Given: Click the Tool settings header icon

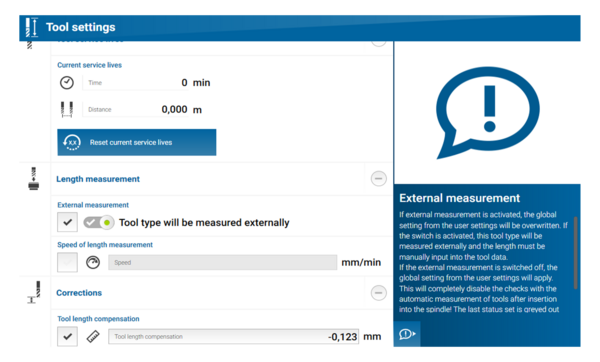Looking at the screenshot, I should point(32,27).
